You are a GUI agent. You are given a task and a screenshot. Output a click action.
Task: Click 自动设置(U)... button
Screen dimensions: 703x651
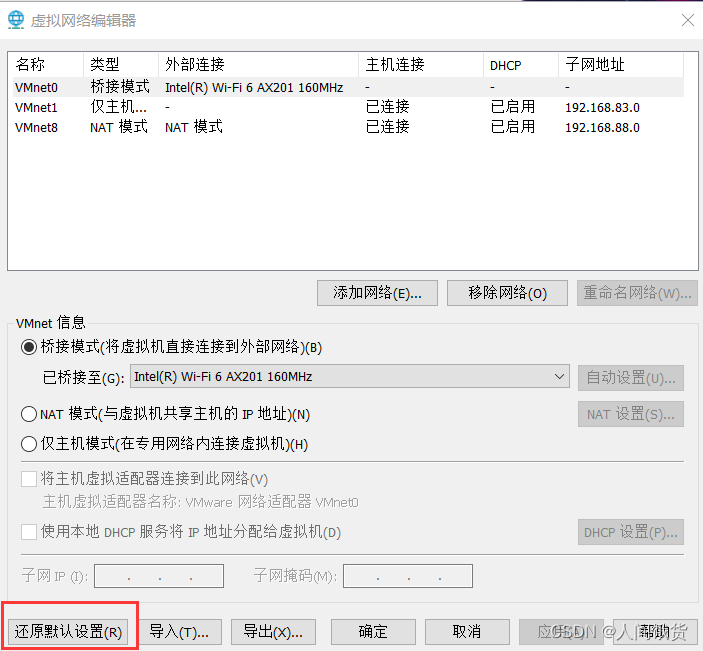pyautogui.click(x=630, y=378)
